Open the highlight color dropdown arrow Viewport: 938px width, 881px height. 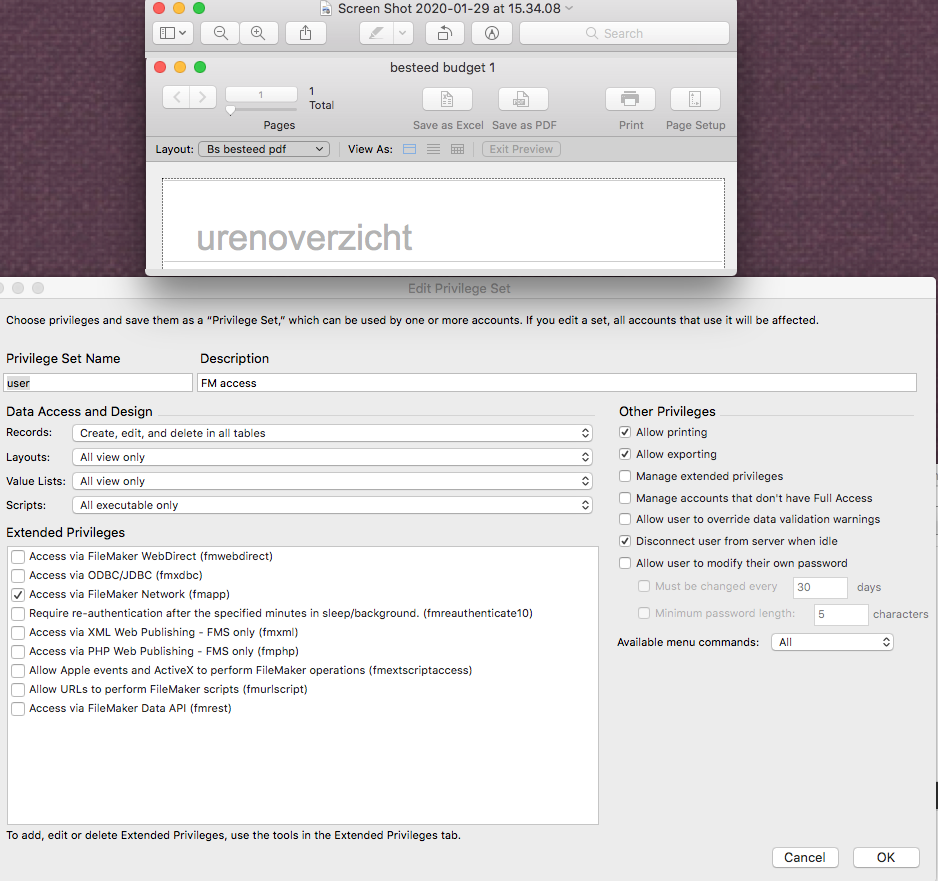coord(403,33)
